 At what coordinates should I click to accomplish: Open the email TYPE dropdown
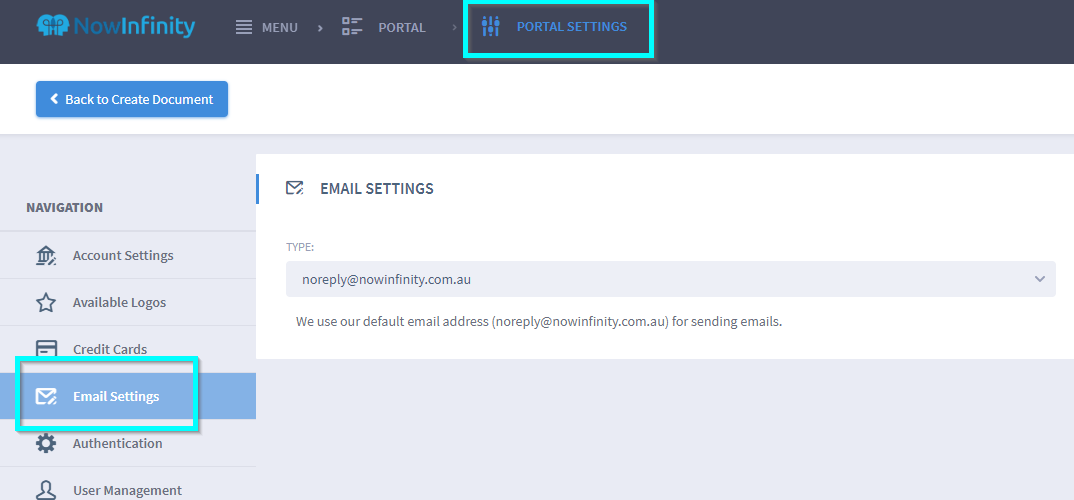click(671, 279)
